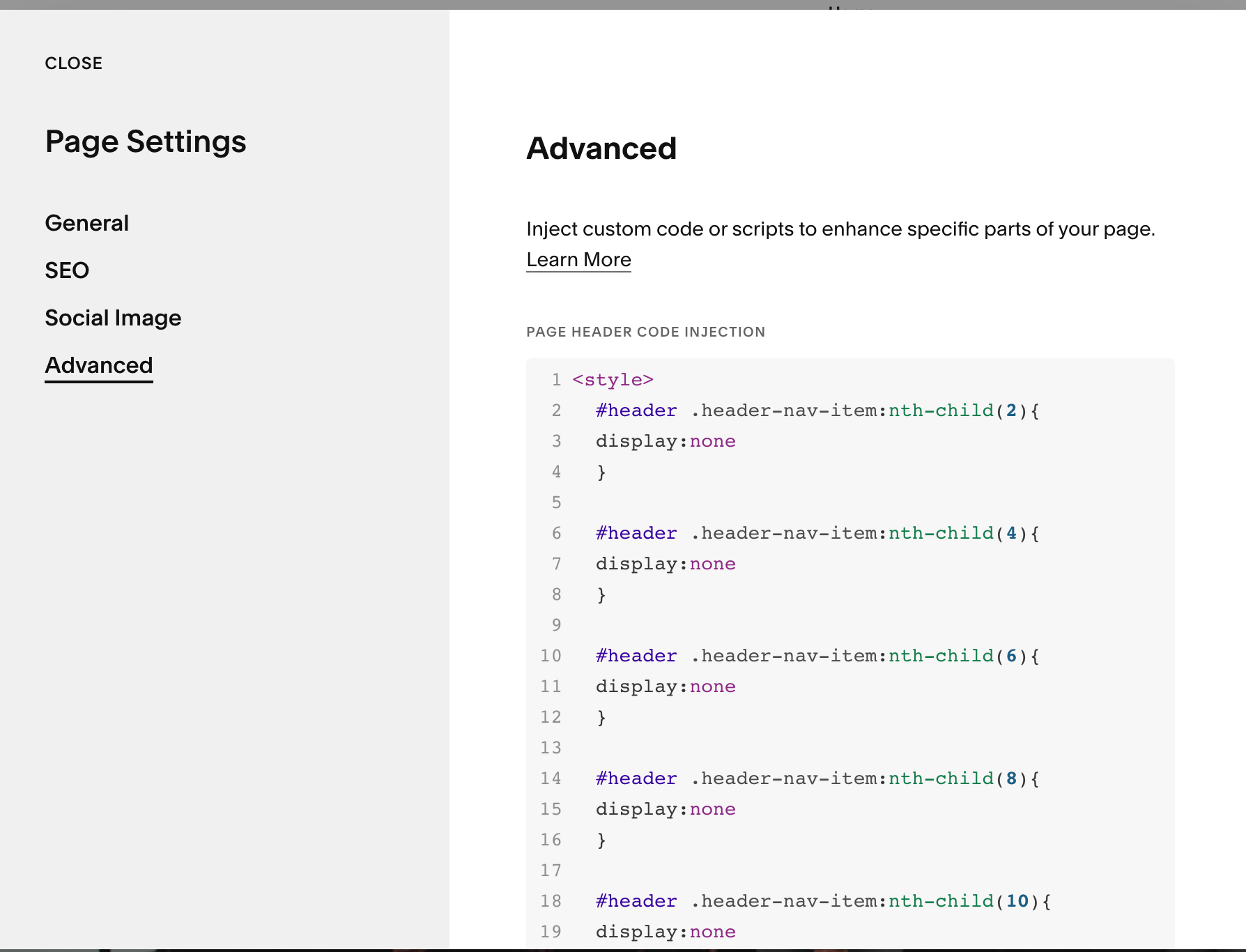The height and width of the screenshot is (952, 1246).
Task: Click line number 13 in editor gutter
Action: 551,748
